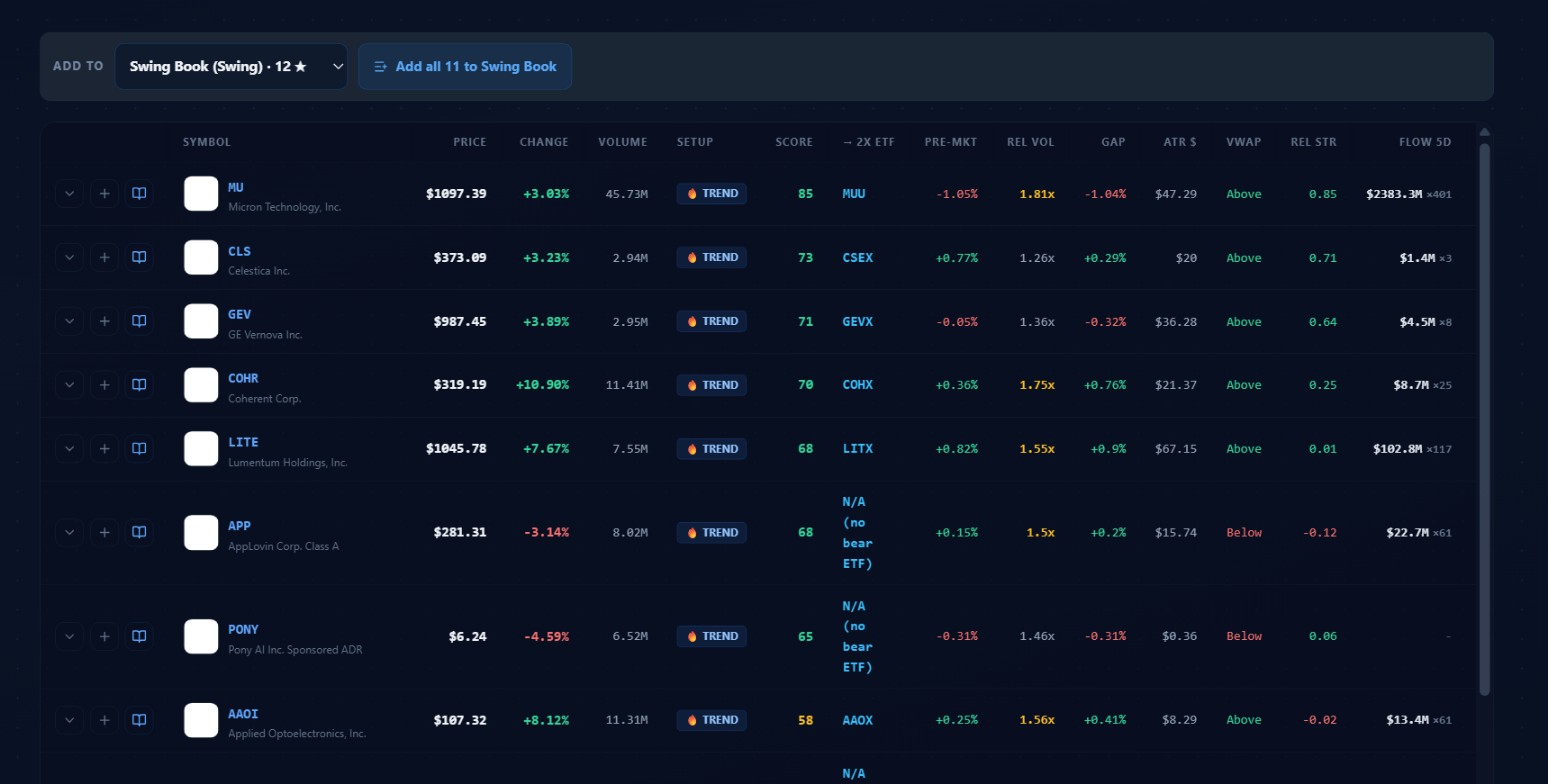Click the LITX ETF link
1548x784 pixels.
point(858,449)
